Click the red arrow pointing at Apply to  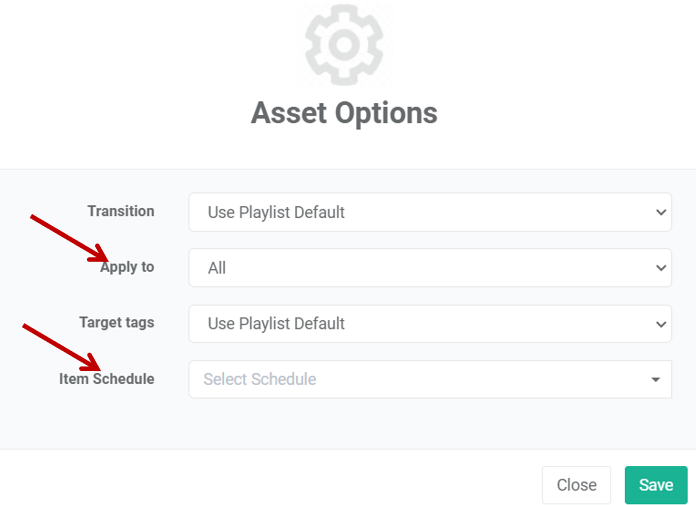point(69,239)
